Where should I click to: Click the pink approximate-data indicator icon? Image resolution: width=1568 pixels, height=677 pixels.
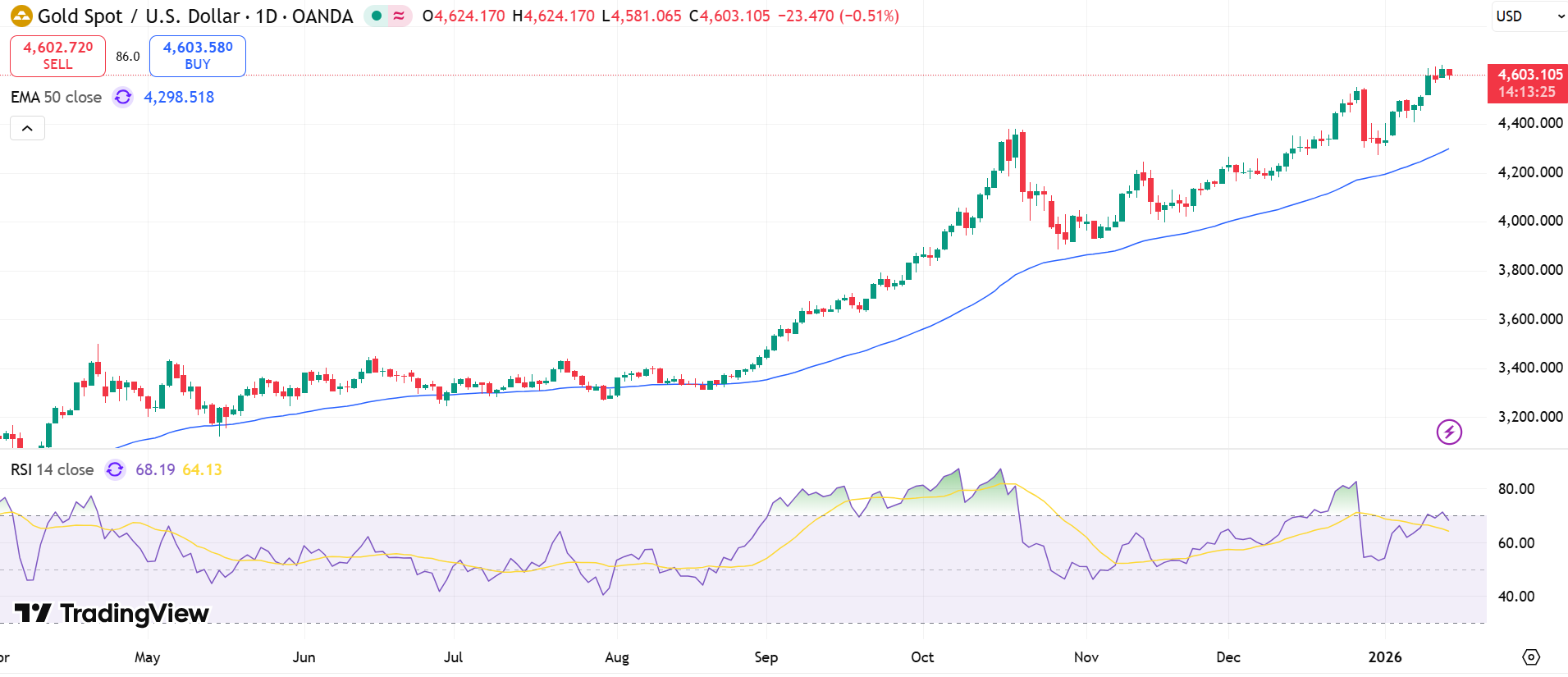[399, 16]
